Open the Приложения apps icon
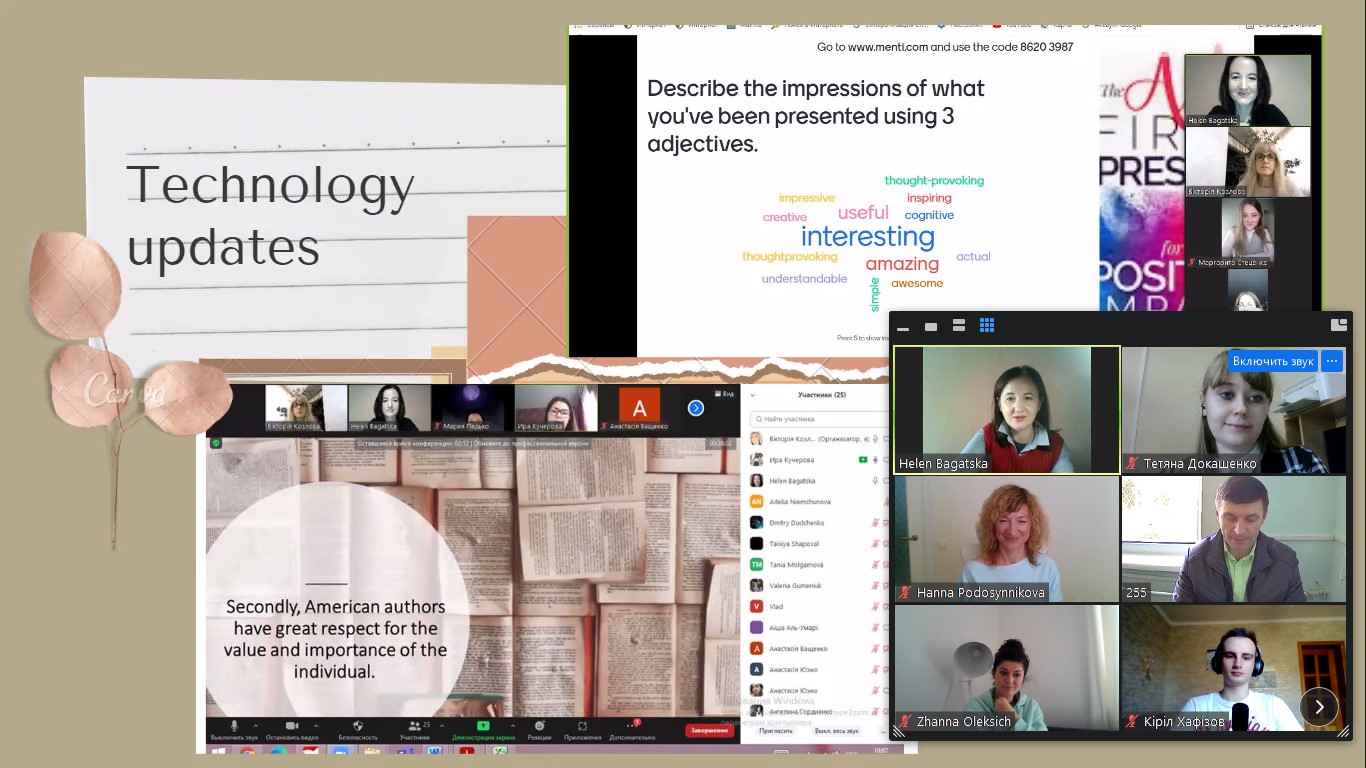 (582, 726)
